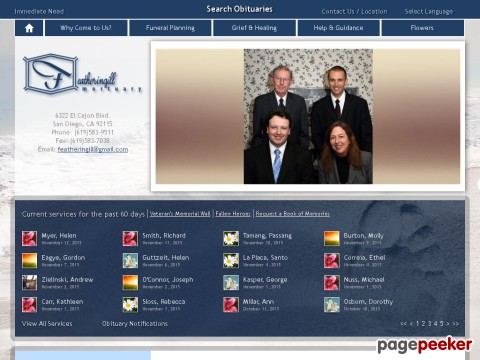
Task: Open Contact Us / Location
Action: pos(354,12)
